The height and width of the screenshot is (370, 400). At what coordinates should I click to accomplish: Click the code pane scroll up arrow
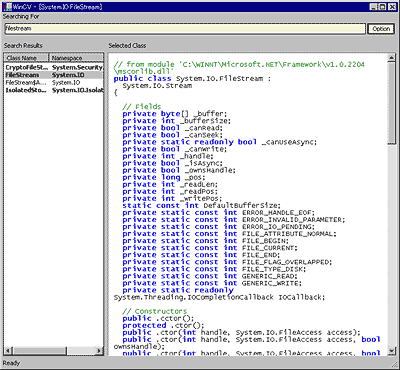(392, 58)
